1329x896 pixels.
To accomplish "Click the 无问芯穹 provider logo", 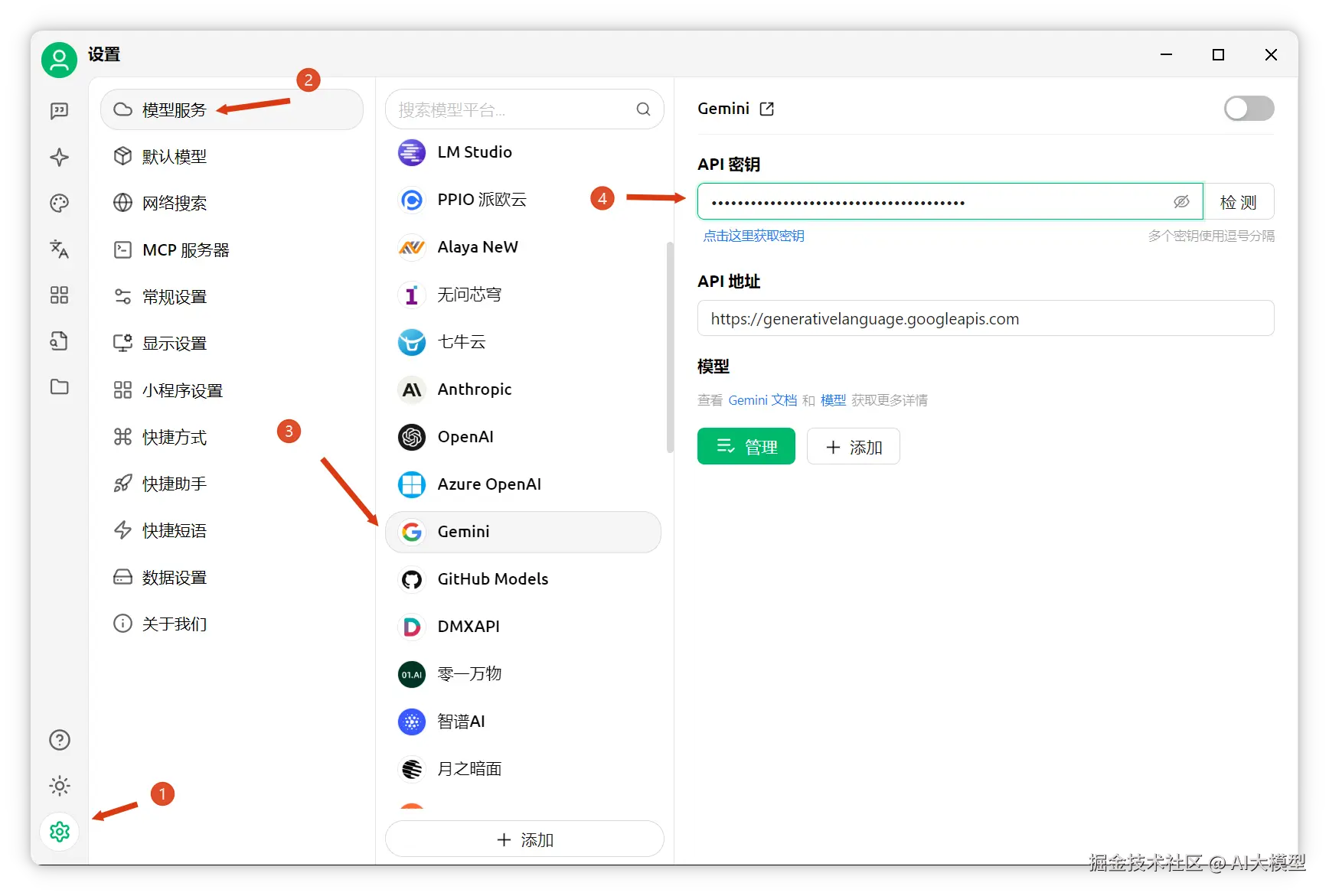I will pyautogui.click(x=412, y=295).
